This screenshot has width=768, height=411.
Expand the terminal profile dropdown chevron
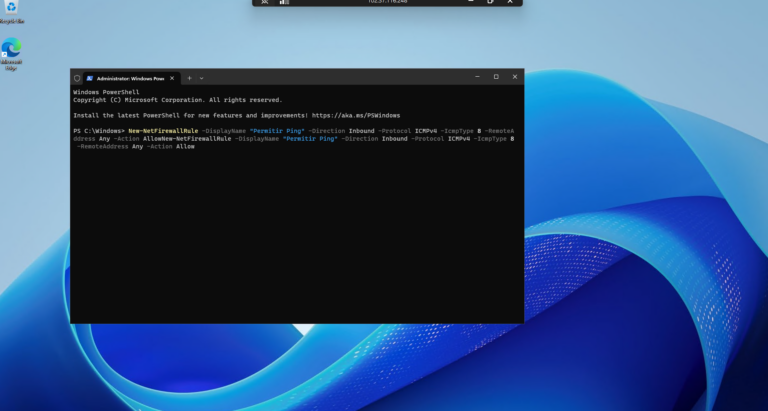point(201,78)
